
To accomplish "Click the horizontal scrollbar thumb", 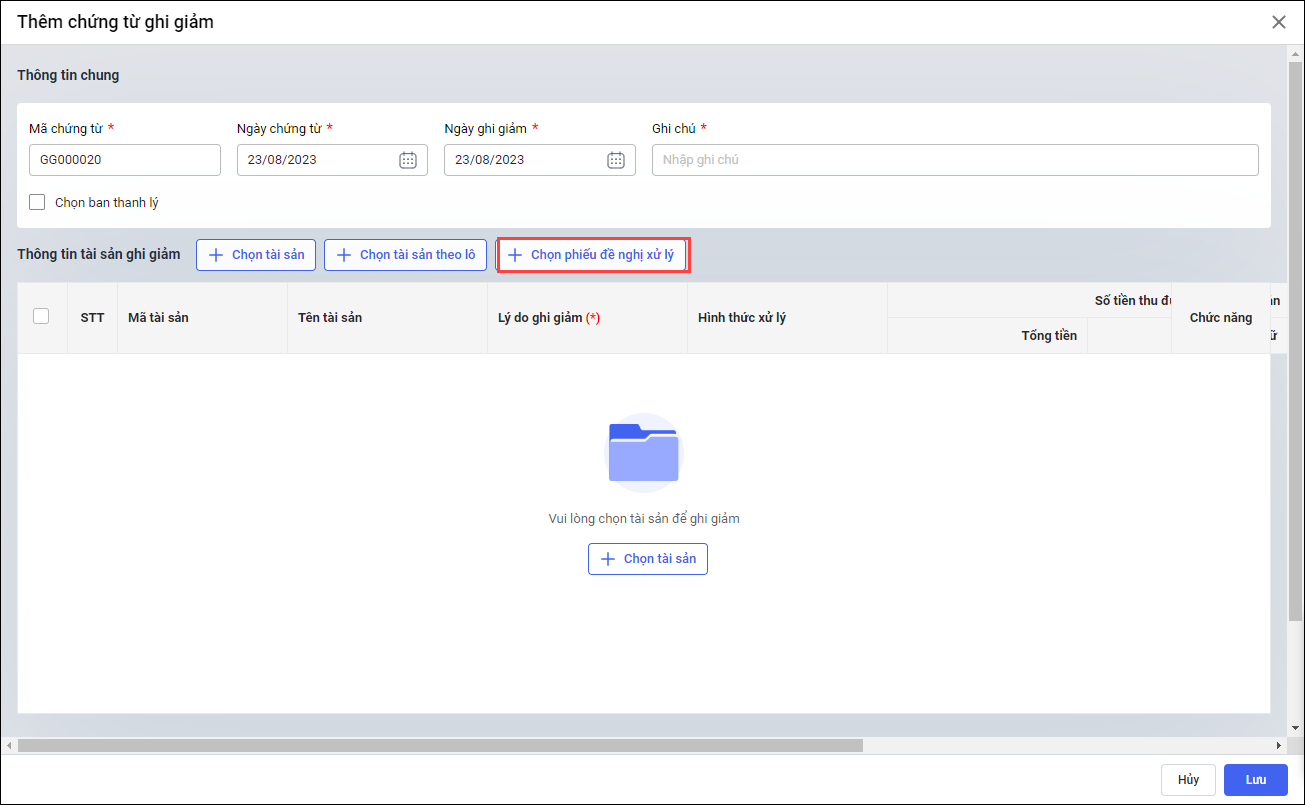I will click(x=440, y=746).
